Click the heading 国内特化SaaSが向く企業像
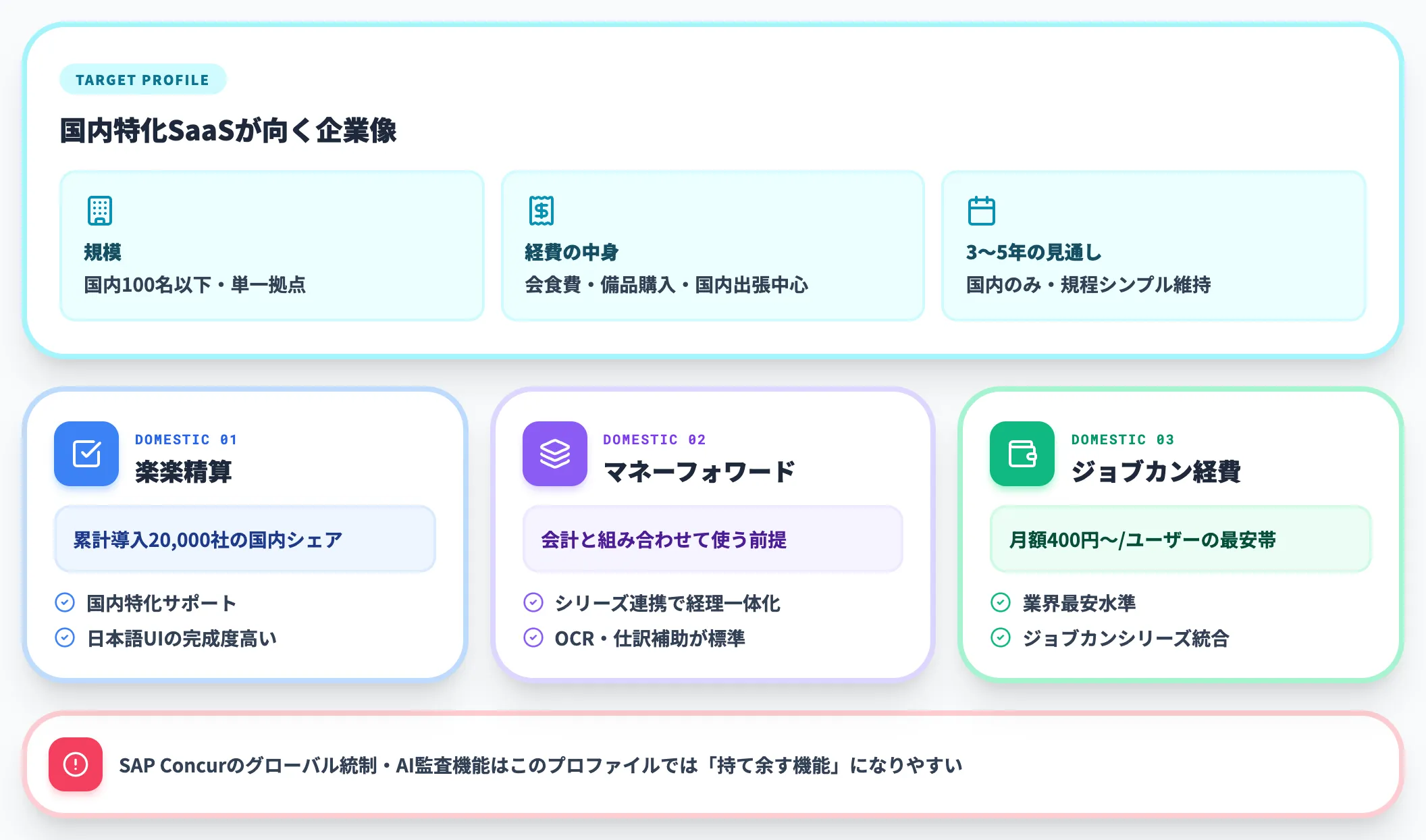Image resolution: width=1426 pixels, height=840 pixels. (x=228, y=130)
